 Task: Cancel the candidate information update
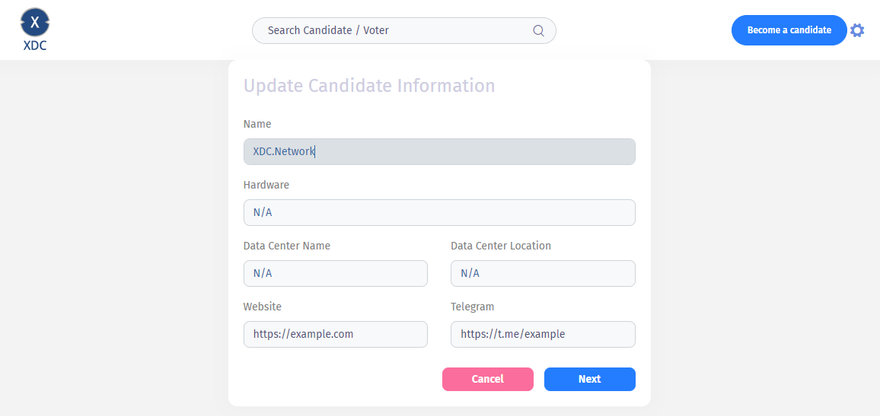pos(487,379)
